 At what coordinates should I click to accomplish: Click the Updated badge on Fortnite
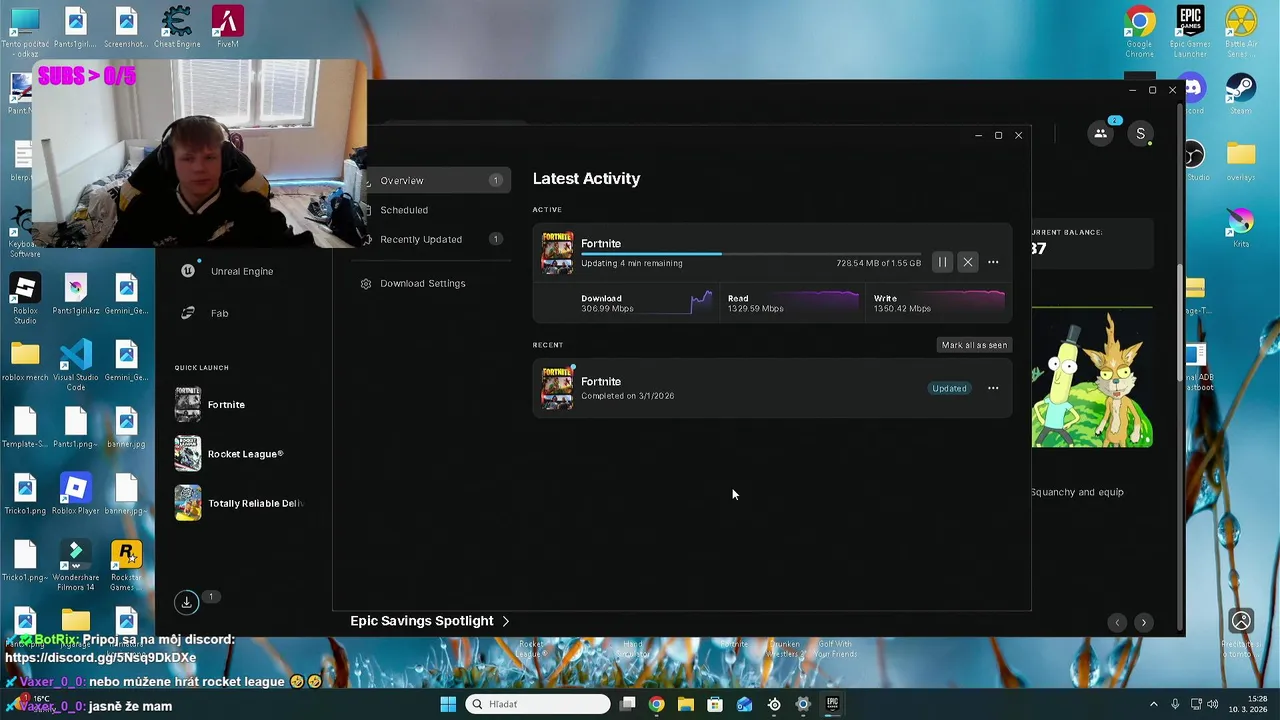pyautogui.click(x=949, y=388)
